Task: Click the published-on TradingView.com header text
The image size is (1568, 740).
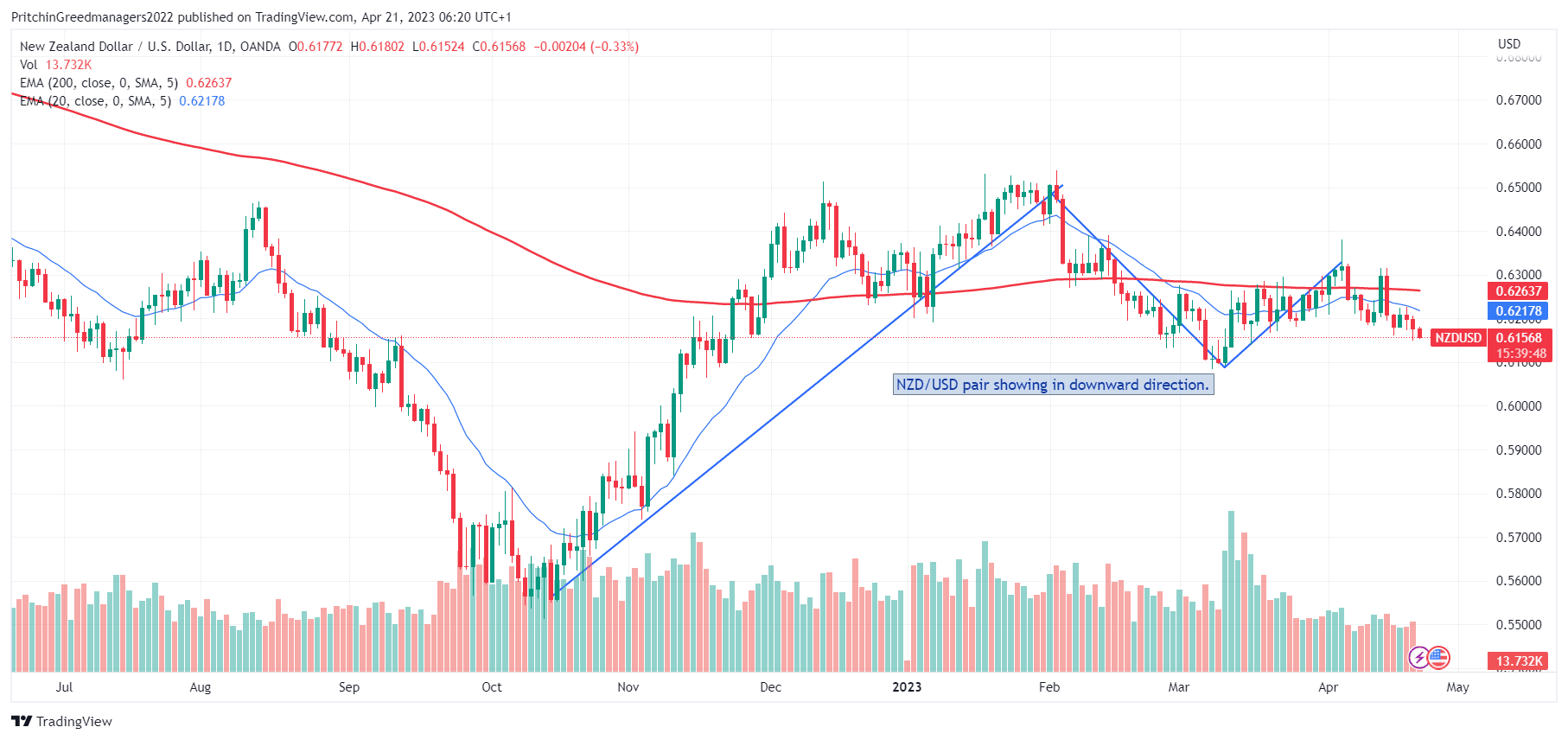Action: tap(261, 17)
